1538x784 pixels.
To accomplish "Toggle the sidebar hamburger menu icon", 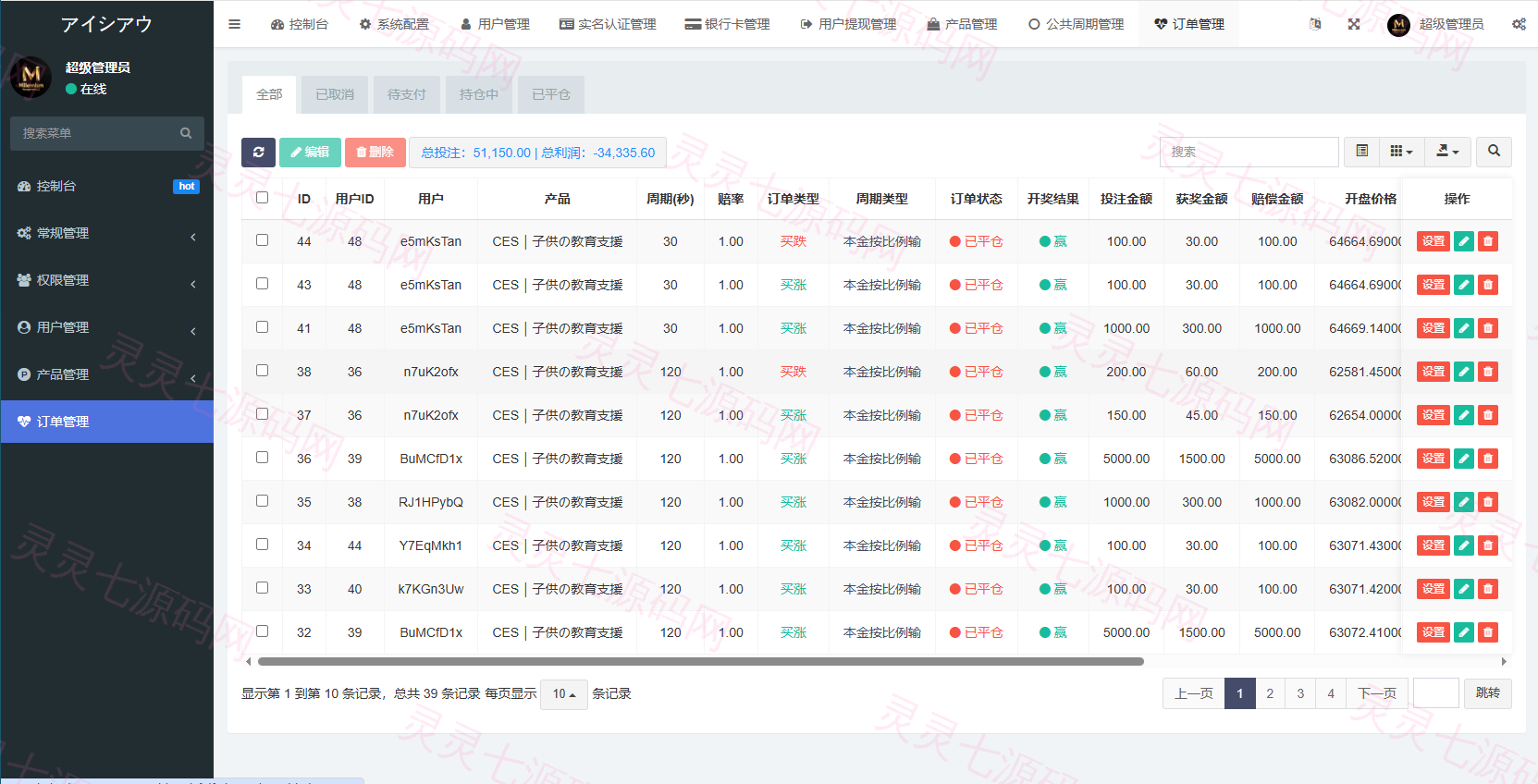I will click(235, 24).
